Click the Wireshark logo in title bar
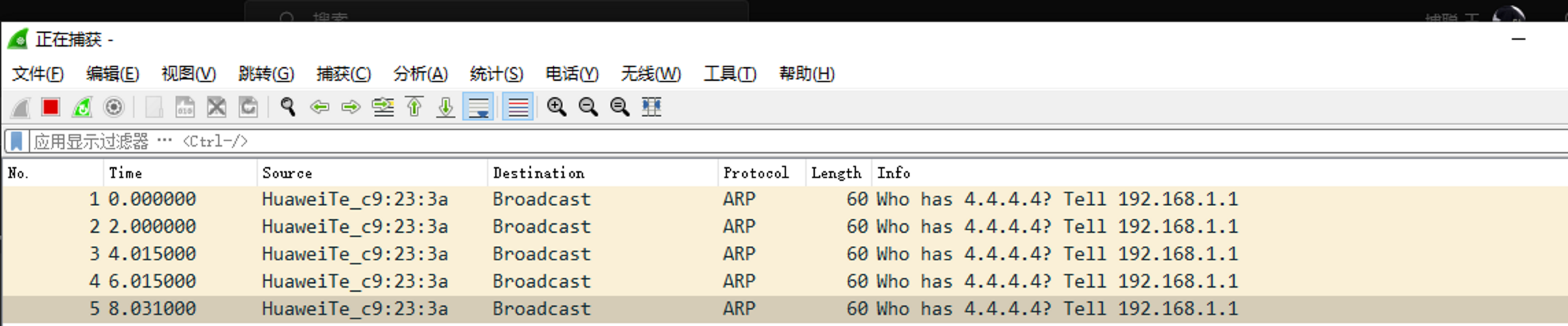1568x326 pixels. [19, 39]
